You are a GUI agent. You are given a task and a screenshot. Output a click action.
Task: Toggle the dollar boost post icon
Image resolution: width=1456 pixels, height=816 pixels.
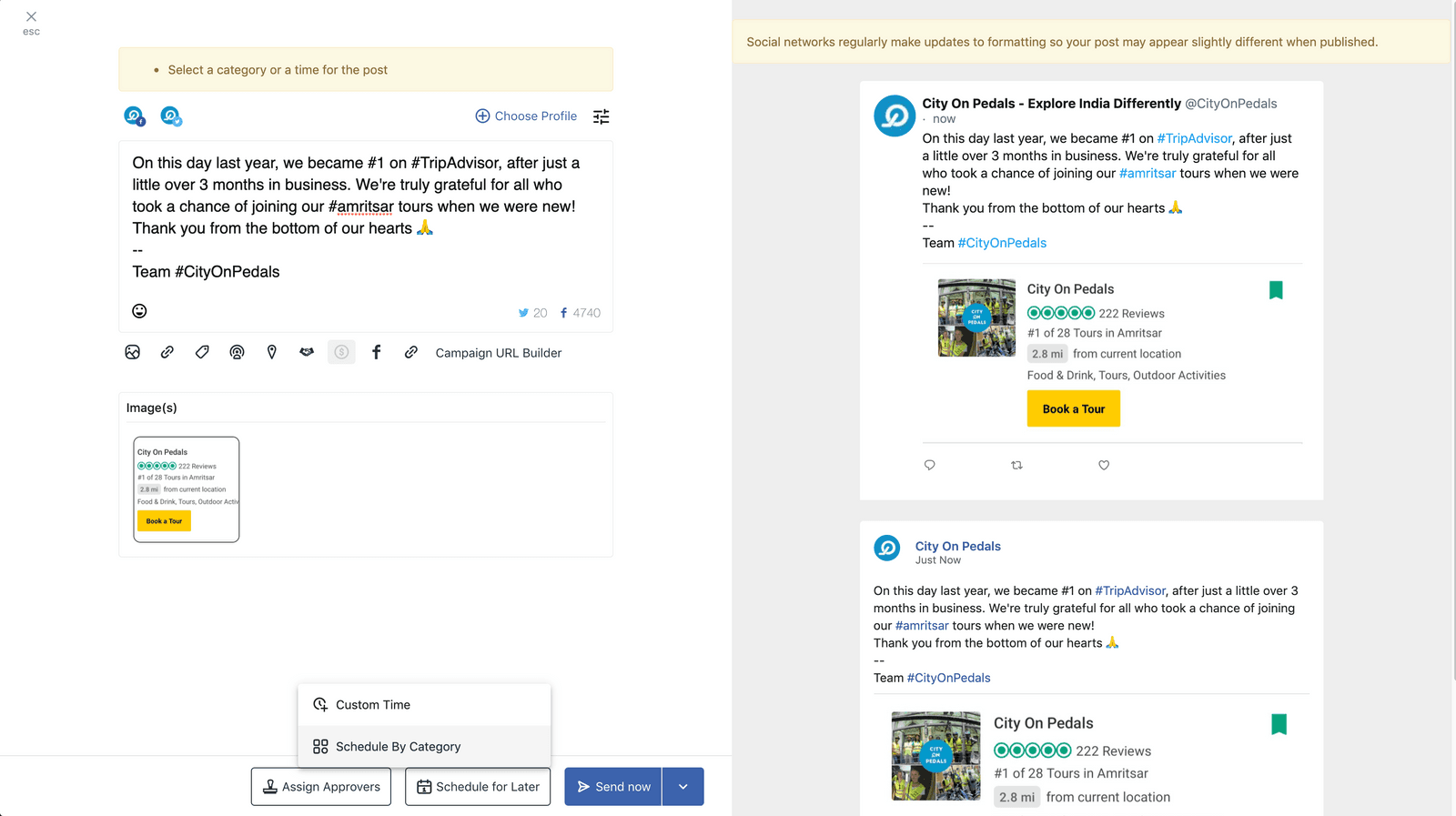click(x=341, y=352)
